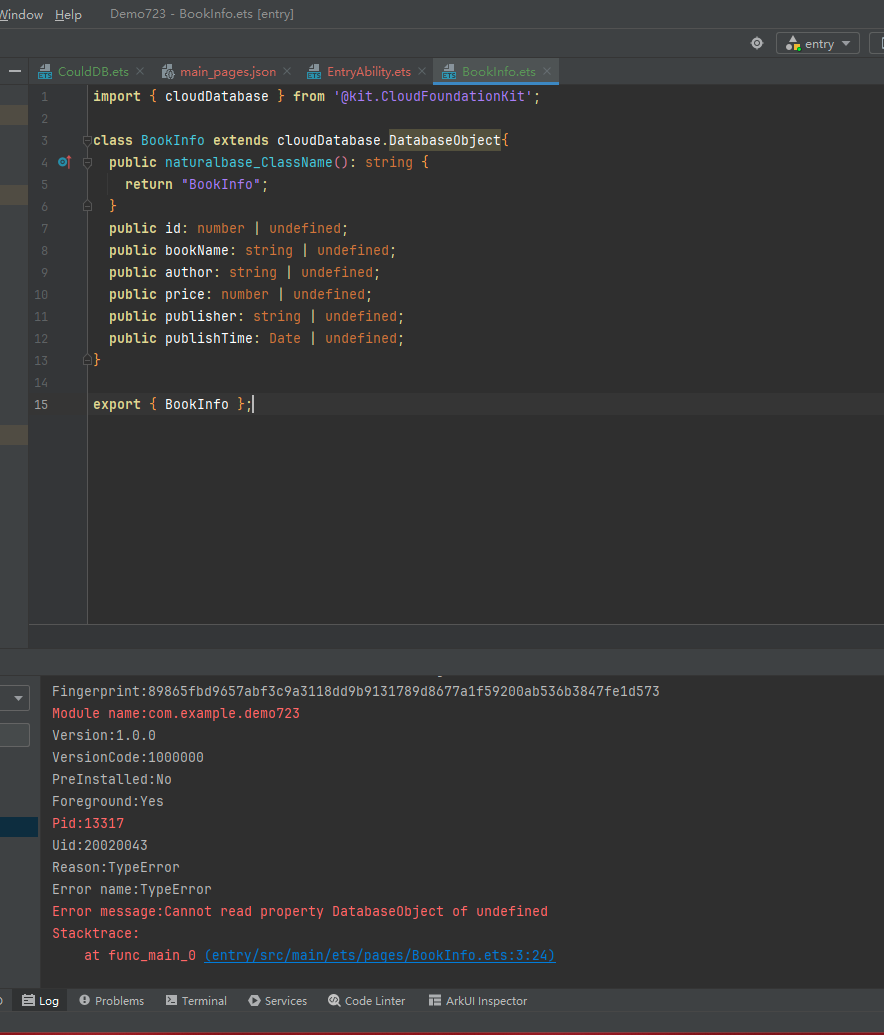Select the highlighted DatabaseObject text in line 3
Image resolution: width=884 pixels, height=1035 pixels.
[444, 140]
